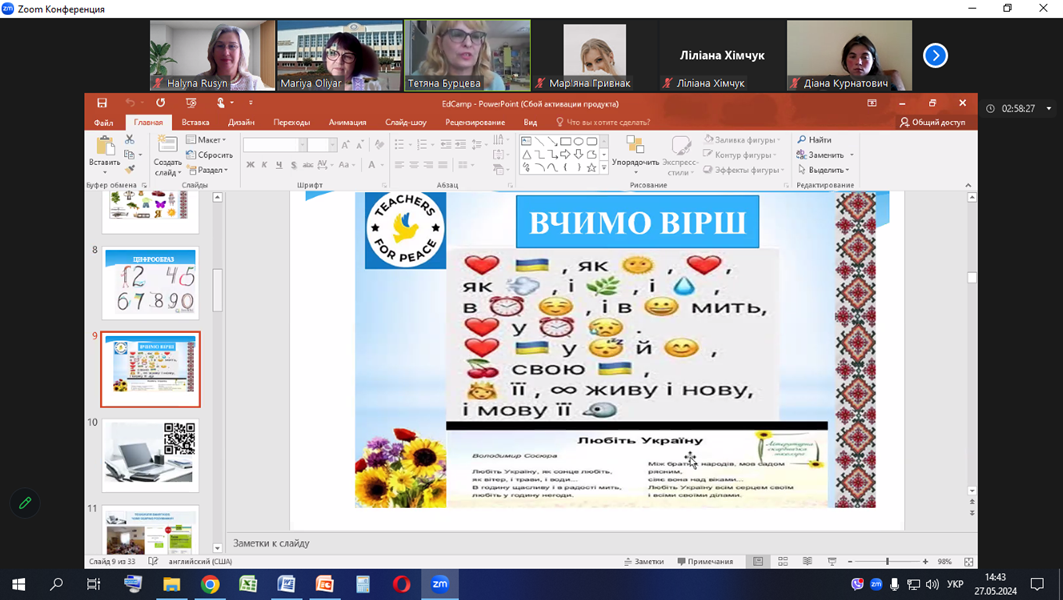Switch to slide sorter view icon
The height and width of the screenshot is (600, 1063).
[783, 562]
